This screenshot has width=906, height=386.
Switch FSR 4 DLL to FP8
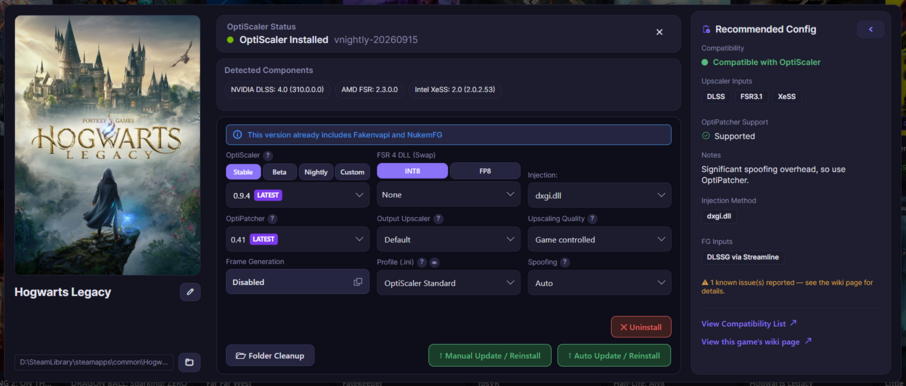tap(485, 171)
